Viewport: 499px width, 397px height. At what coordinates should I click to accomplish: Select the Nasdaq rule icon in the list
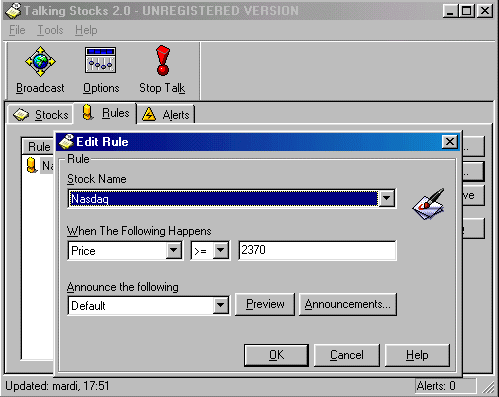[32, 165]
